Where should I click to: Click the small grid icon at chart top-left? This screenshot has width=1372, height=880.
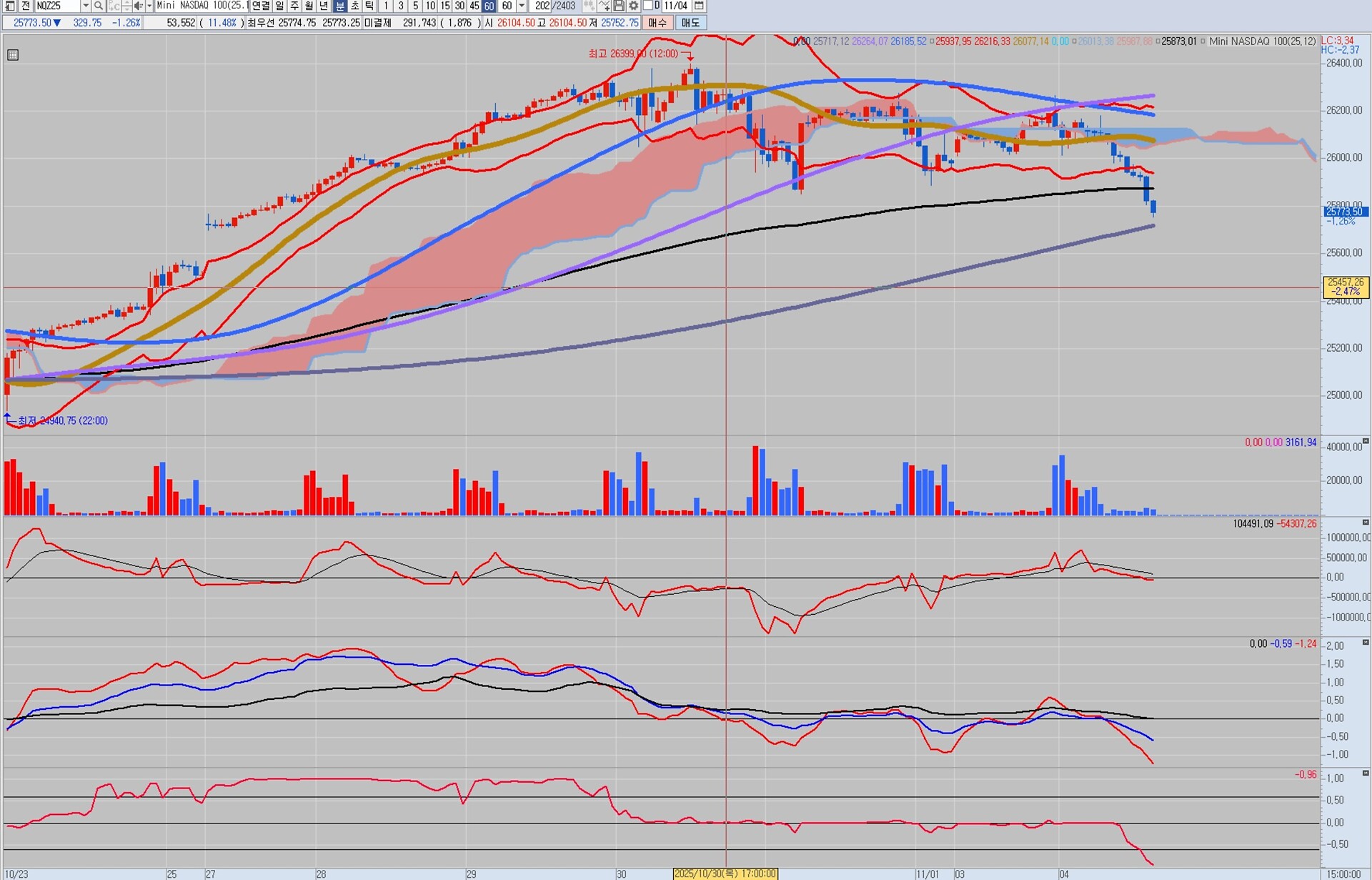tap(13, 55)
